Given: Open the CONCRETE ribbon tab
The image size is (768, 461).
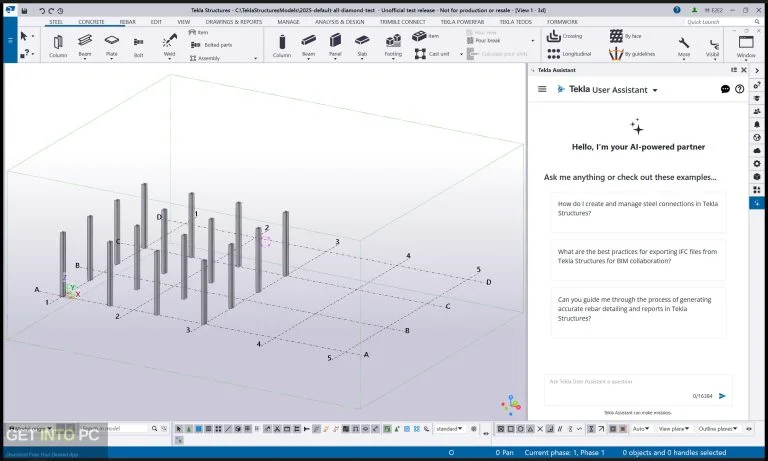Looking at the screenshot, I should click(91, 22).
